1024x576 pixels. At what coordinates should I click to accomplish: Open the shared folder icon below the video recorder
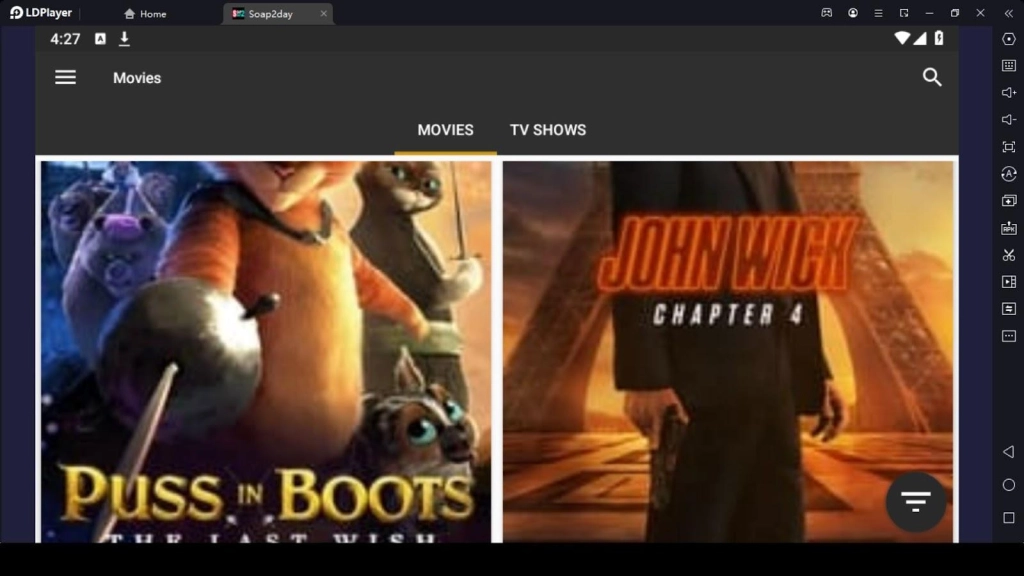click(1008, 308)
